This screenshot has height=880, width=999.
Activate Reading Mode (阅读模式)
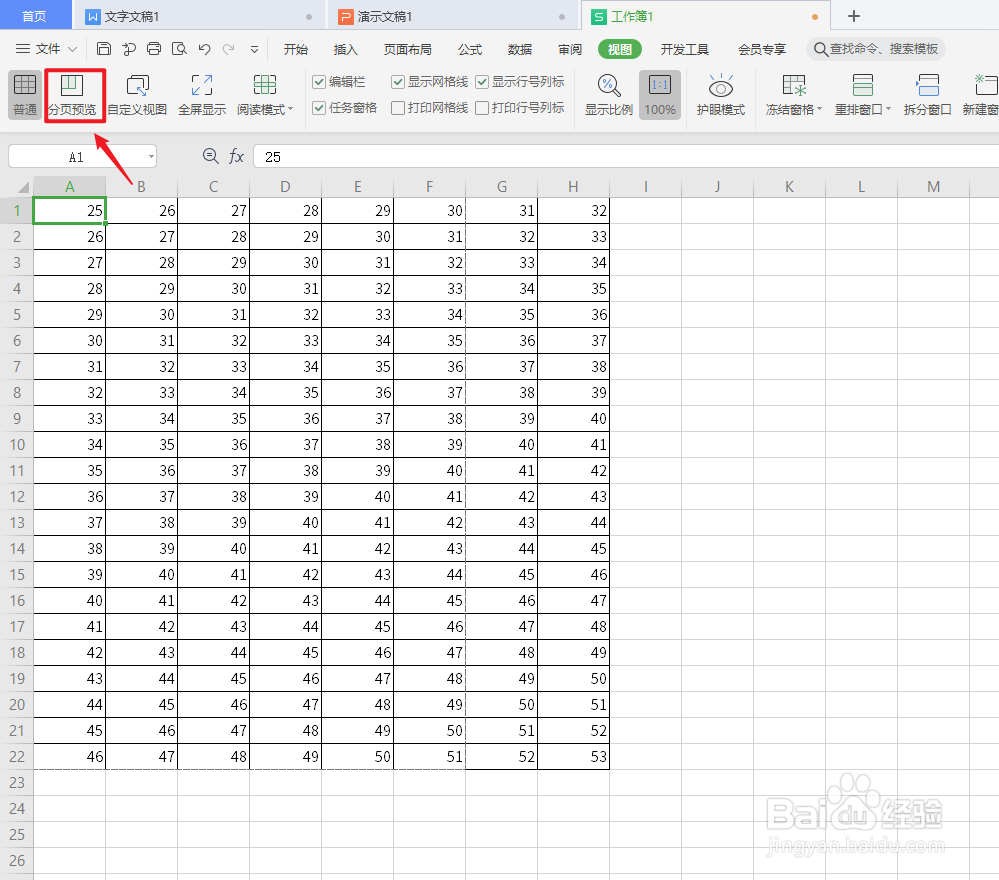(265, 94)
